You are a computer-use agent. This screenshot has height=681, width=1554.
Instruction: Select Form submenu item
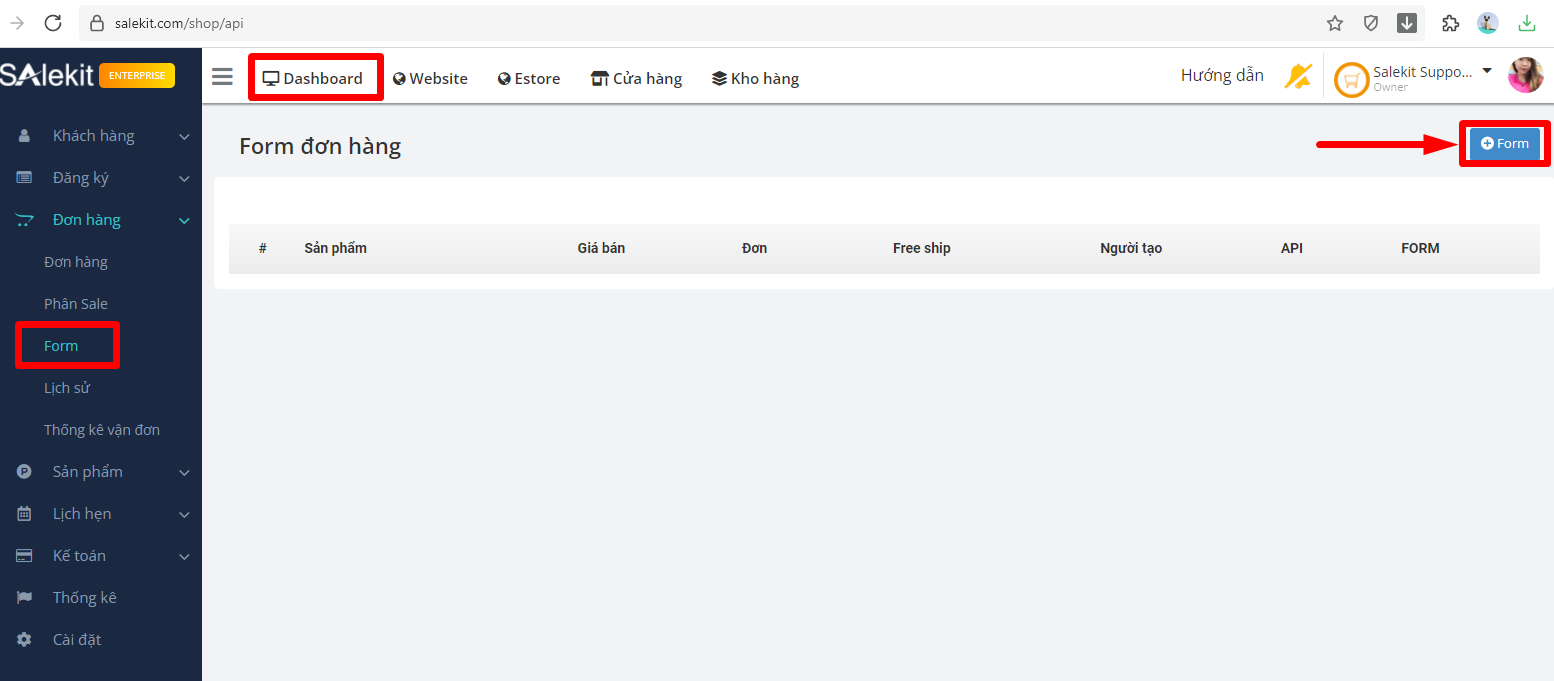click(x=61, y=346)
